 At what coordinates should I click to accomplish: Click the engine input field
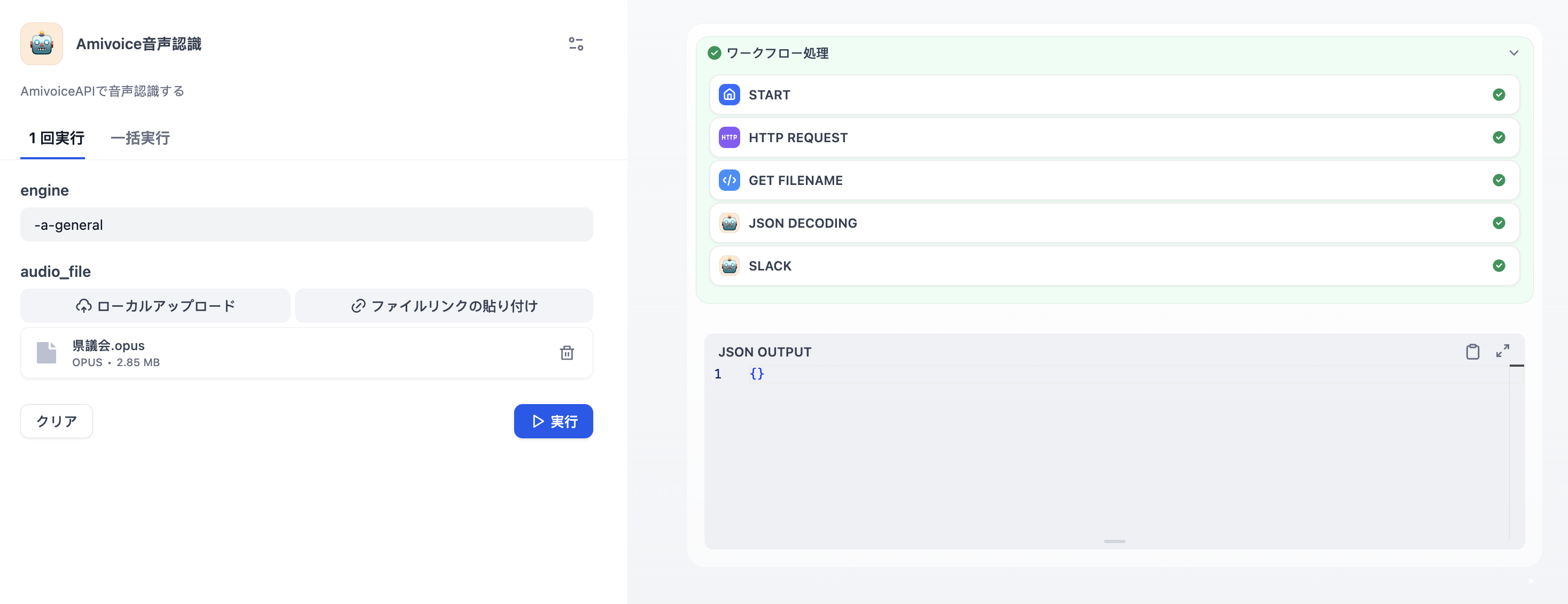(x=306, y=224)
